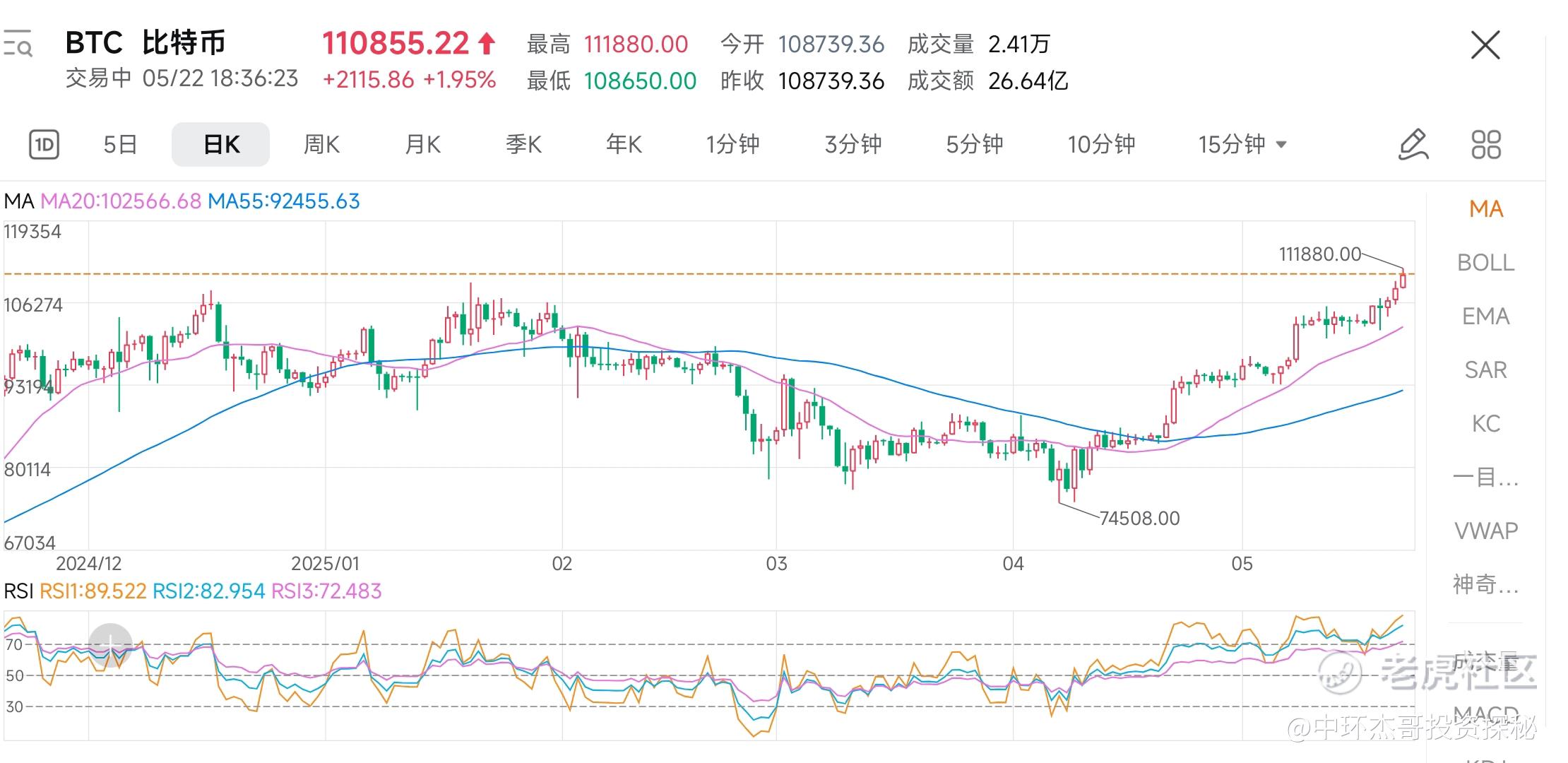This screenshot has height=763, width=1568.
Task: Select the 5分钟 interval tab
Action: coord(974,145)
